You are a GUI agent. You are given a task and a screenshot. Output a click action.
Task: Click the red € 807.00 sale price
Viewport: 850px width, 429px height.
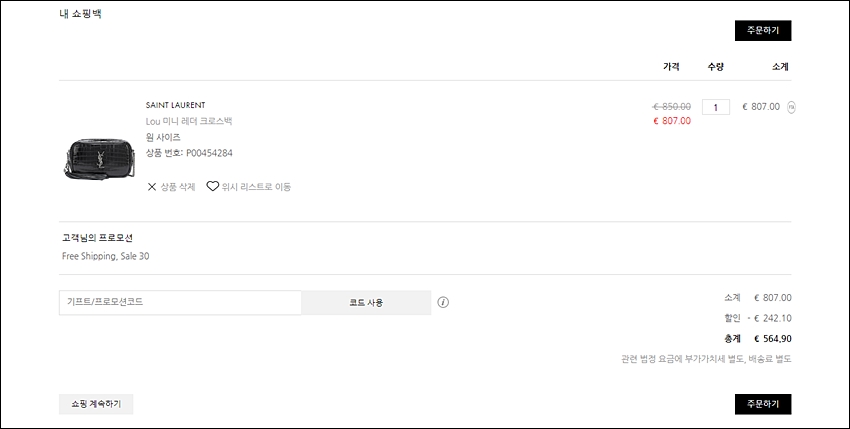coord(672,121)
